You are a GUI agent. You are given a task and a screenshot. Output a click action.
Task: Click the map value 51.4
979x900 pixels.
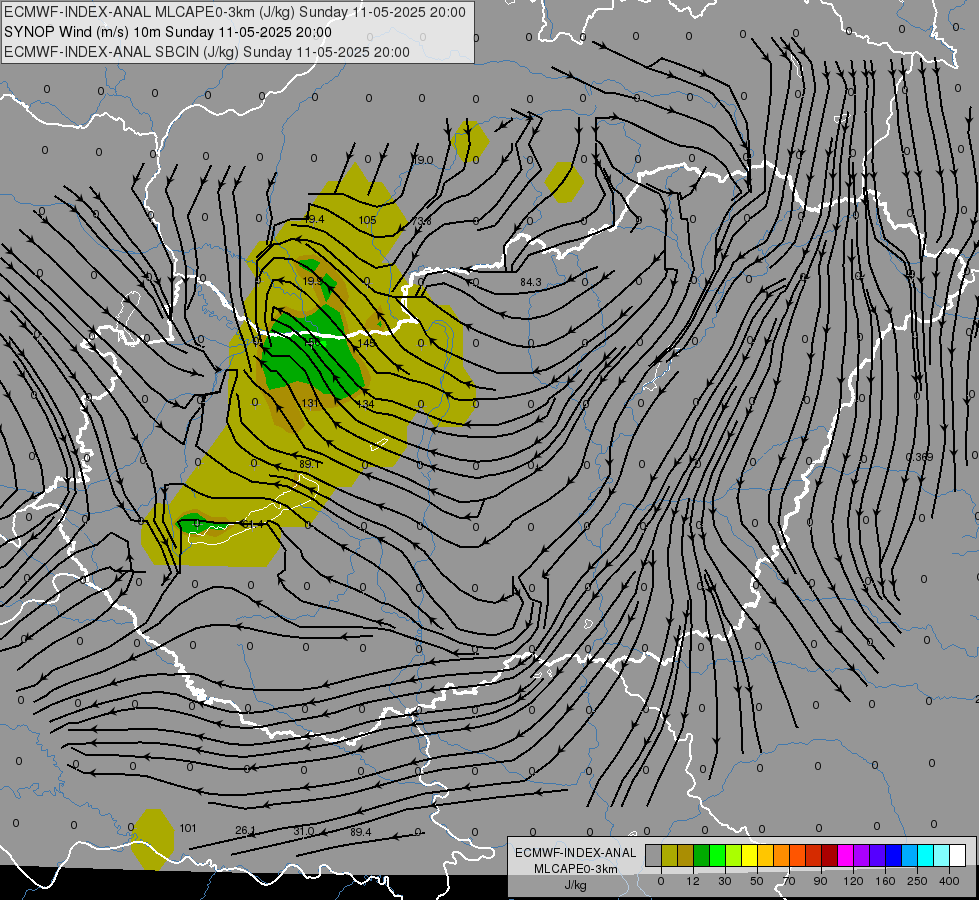(x=253, y=525)
